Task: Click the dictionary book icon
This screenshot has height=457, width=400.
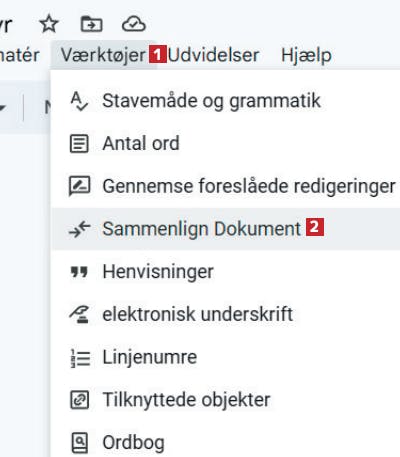Action: (80, 443)
